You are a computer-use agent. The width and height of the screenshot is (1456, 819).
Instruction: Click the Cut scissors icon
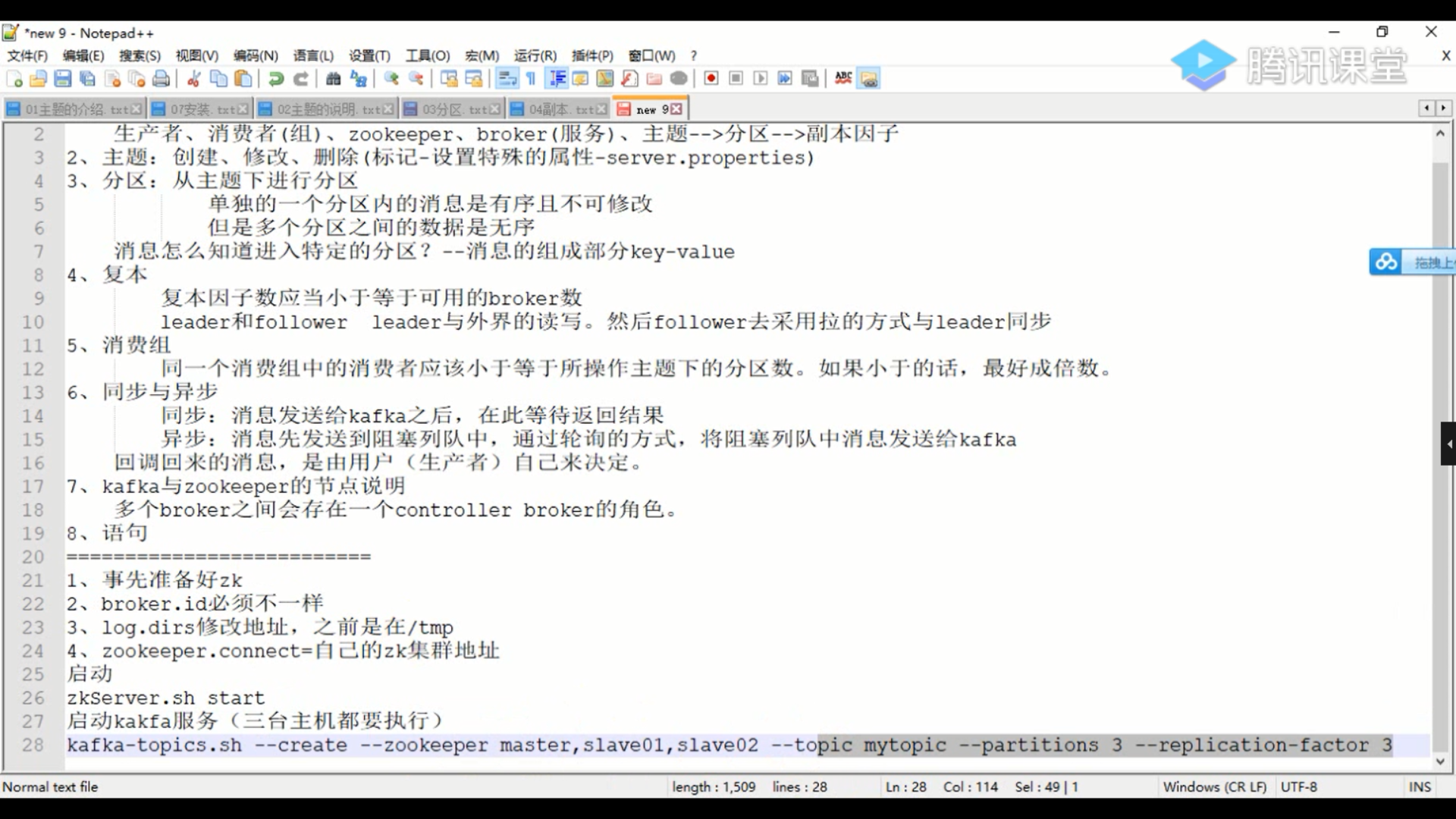pos(193,79)
